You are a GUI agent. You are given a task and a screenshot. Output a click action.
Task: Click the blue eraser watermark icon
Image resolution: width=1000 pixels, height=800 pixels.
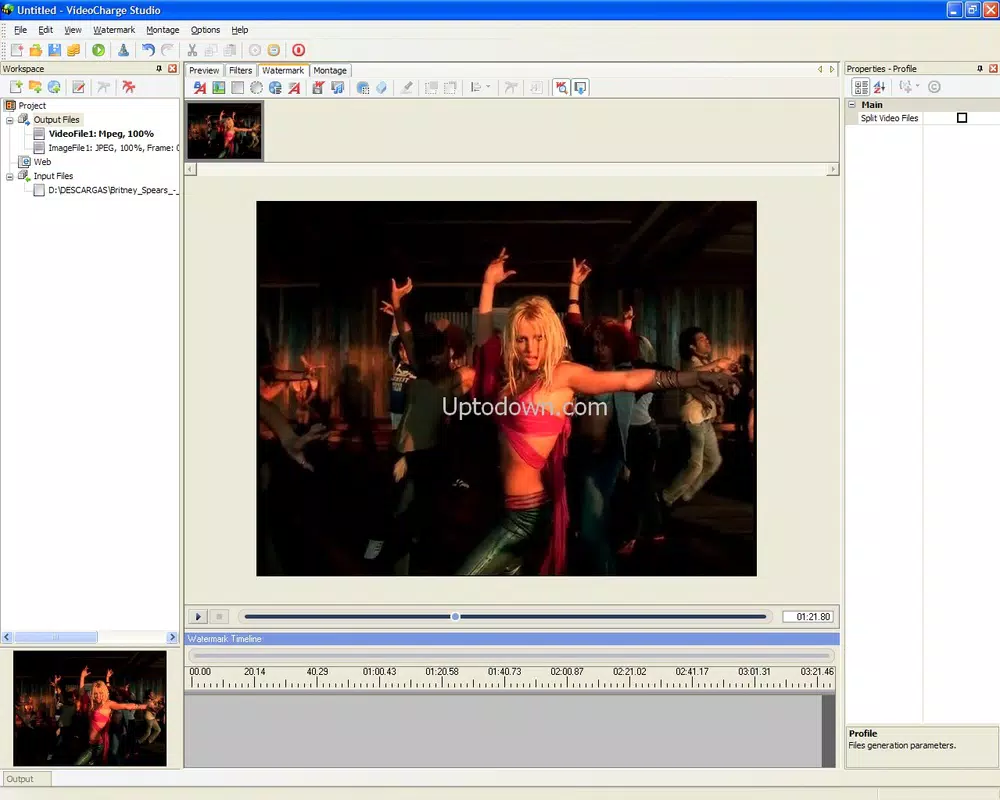381,87
